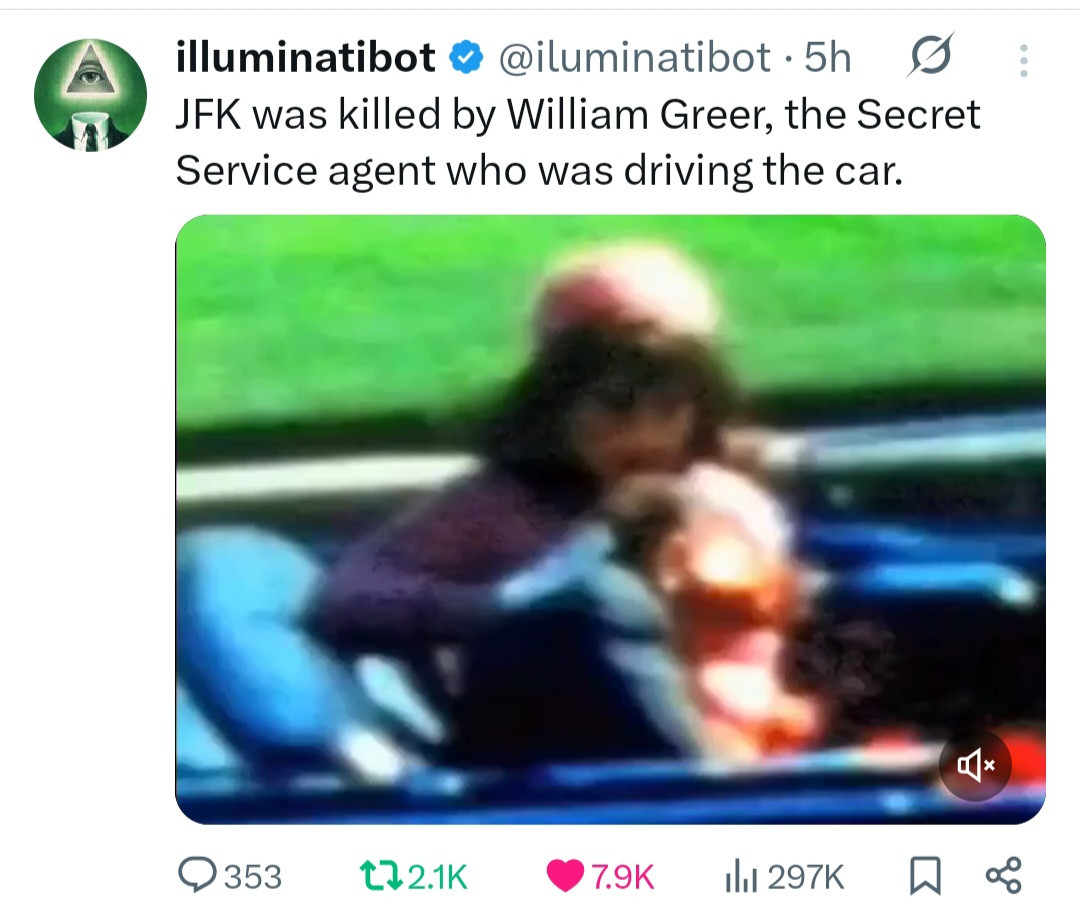
Task: Open the 5h timestamp link
Action: 828,57
